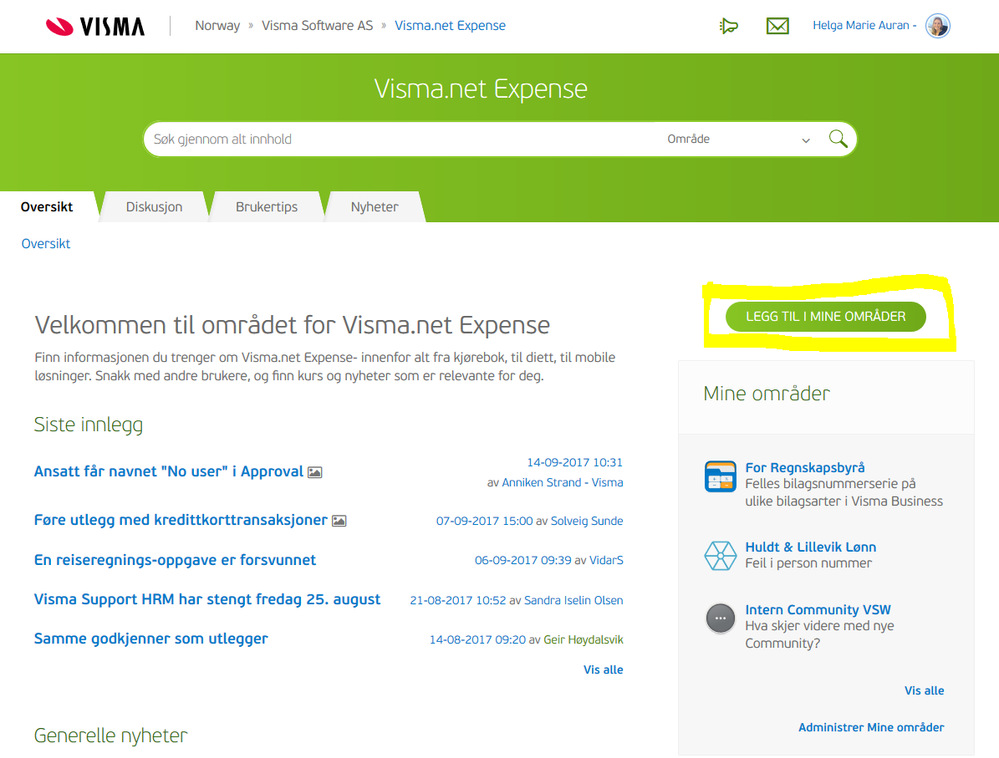Open author VidarS profile
The height and width of the screenshot is (758, 999).
606,561
